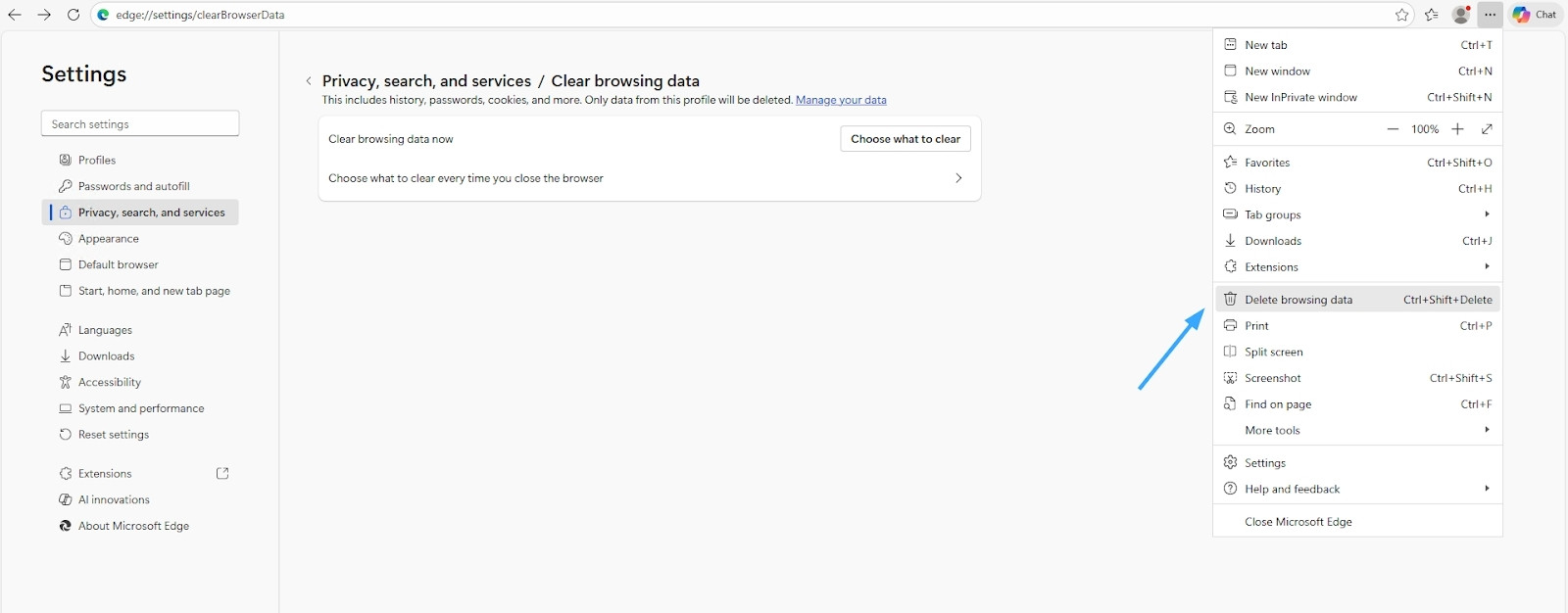This screenshot has height=613, width=1568.
Task: Expand the Extensions submenu in menu
Action: [1357, 267]
